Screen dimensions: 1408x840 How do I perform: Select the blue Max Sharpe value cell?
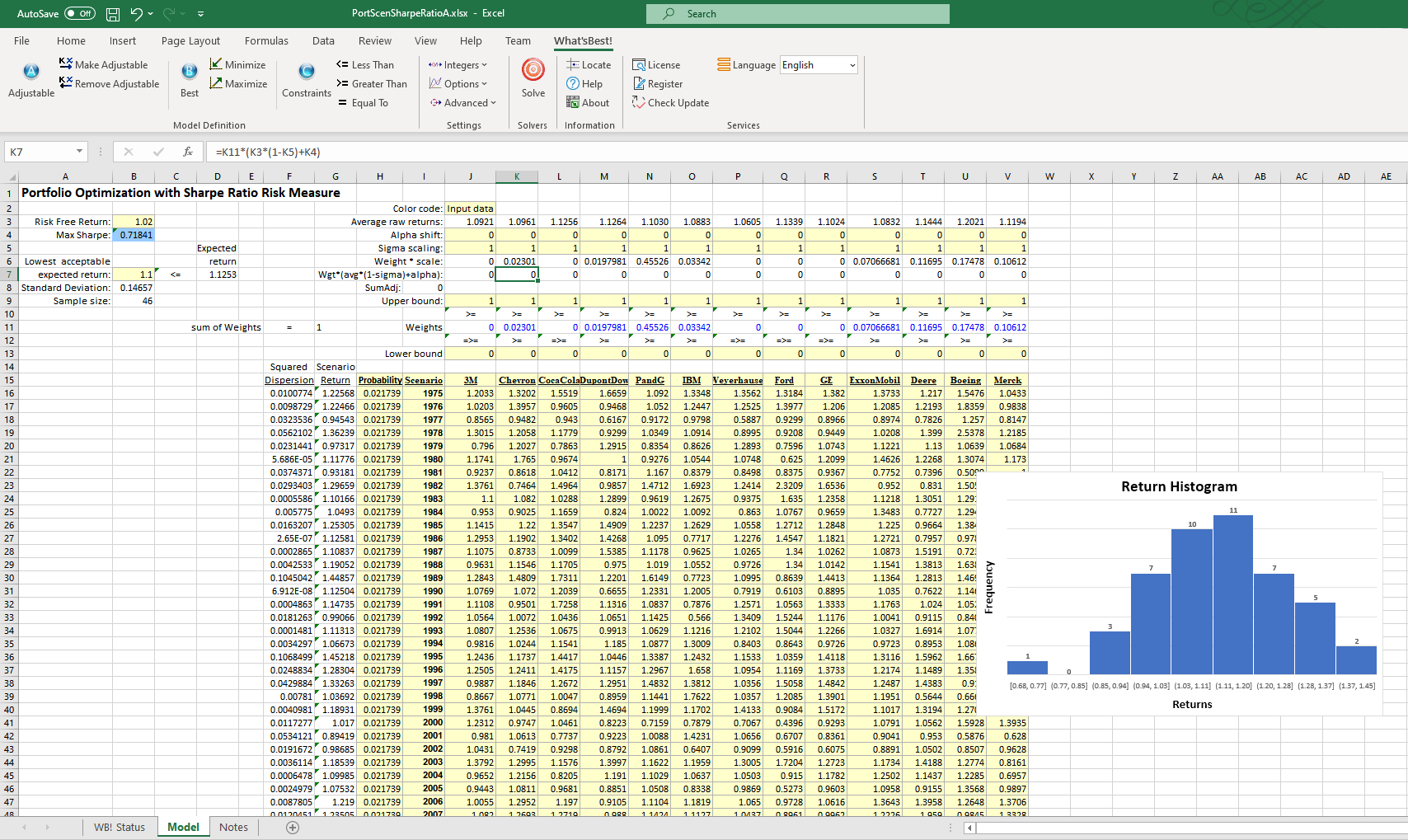click(134, 235)
